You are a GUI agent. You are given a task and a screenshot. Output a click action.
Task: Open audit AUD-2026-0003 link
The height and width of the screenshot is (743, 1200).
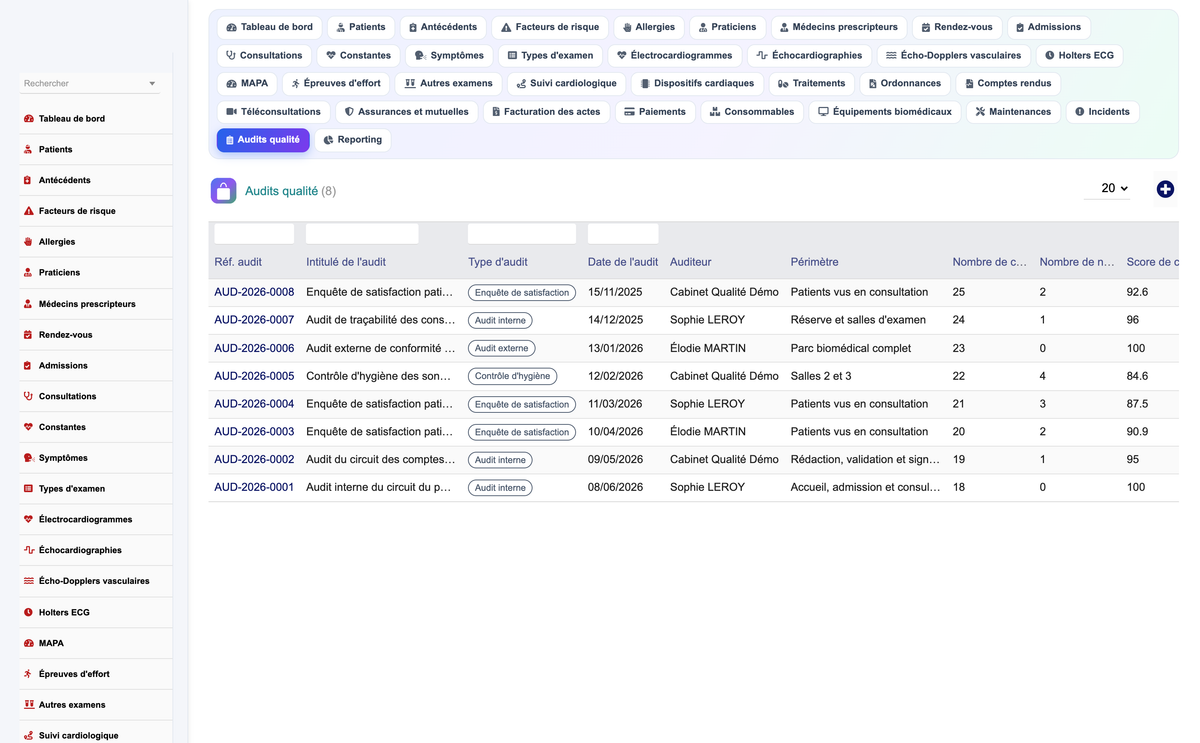(254, 432)
